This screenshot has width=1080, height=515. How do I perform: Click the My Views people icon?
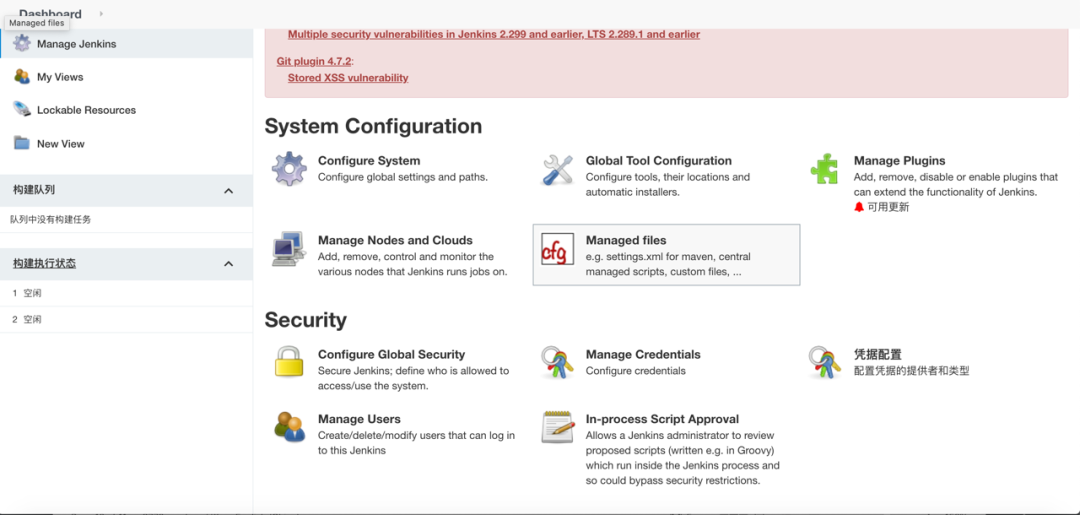click(x=22, y=76)
